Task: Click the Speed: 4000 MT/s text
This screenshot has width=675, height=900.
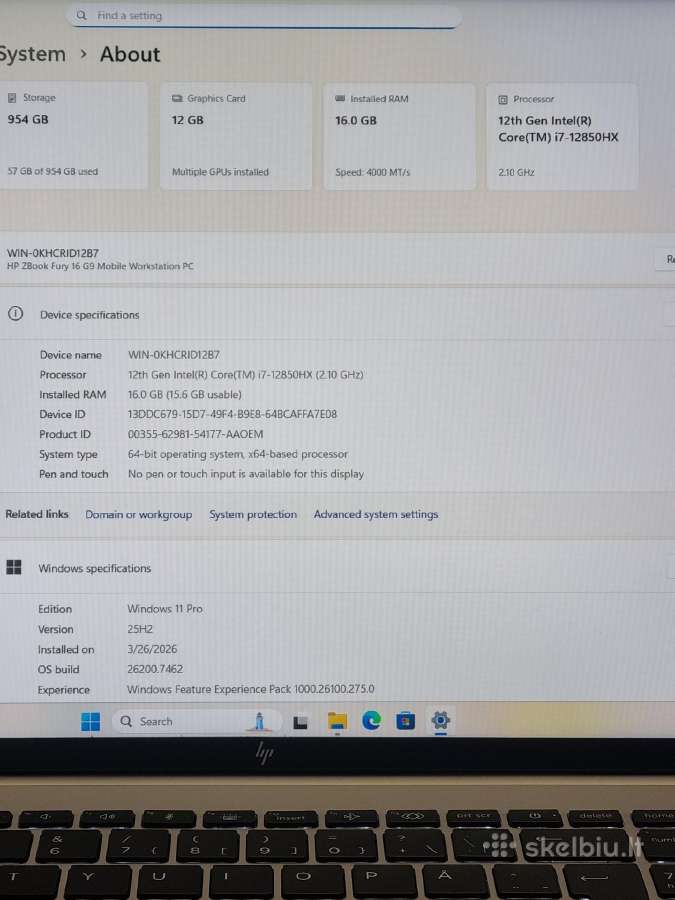Action: point(373,172)
